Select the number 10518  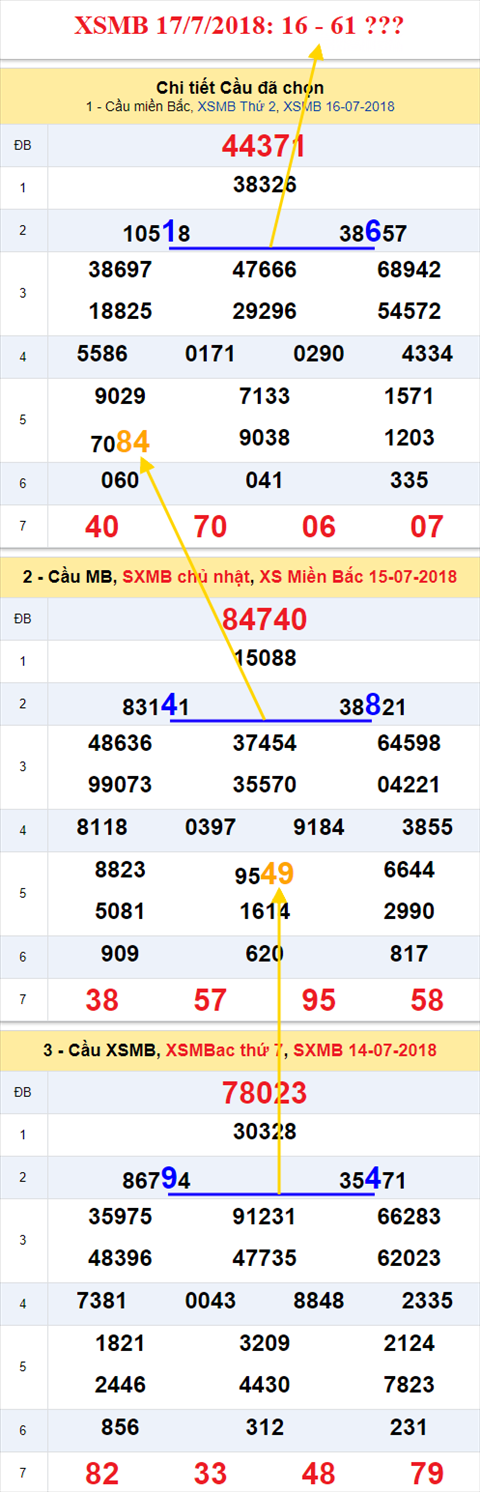click(x=156, y=233)
